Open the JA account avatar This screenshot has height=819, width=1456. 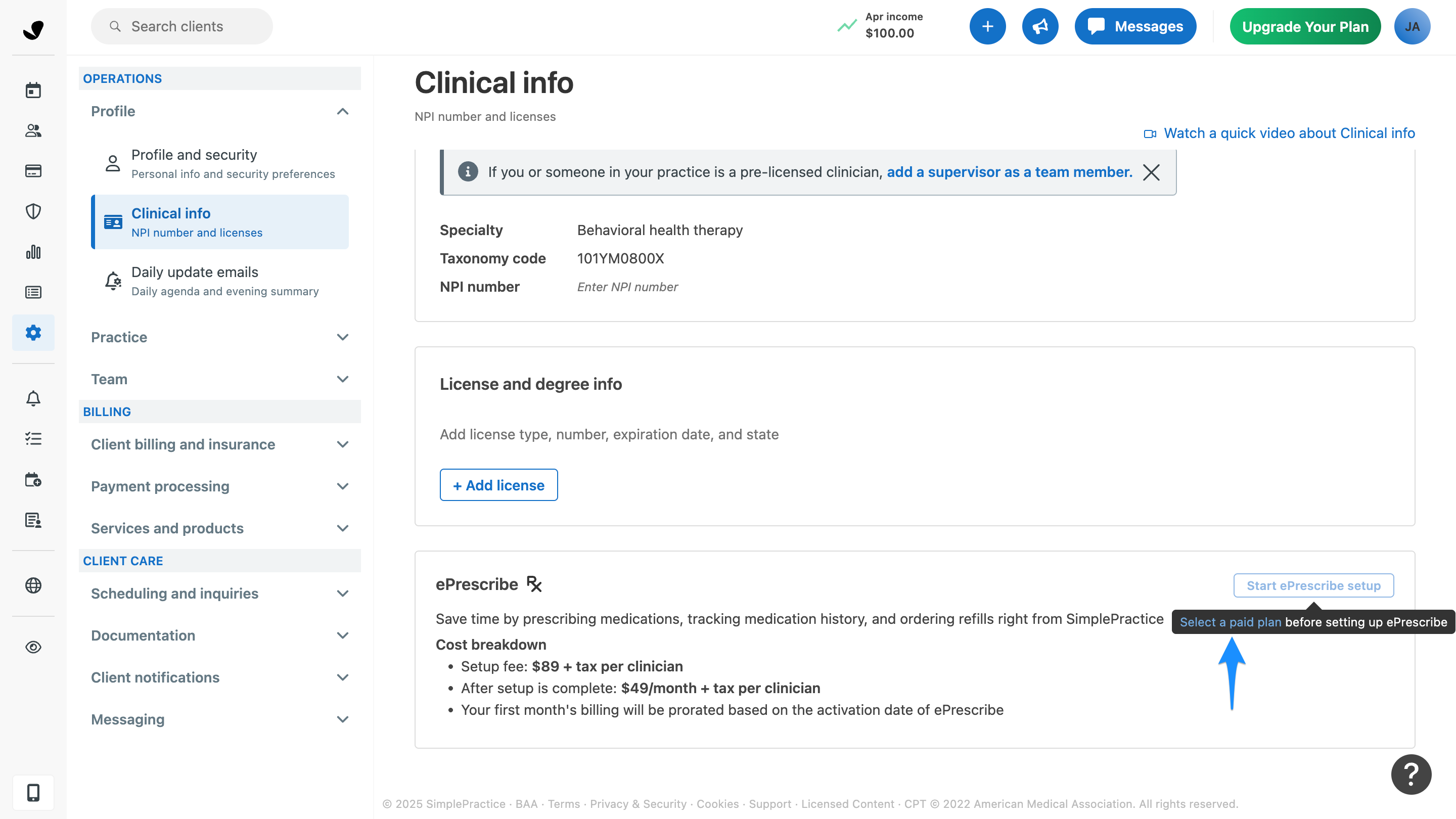click(1412, 26)
